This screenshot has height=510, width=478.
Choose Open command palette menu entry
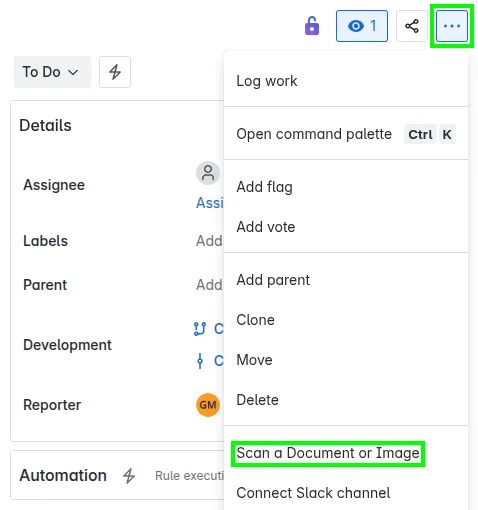coord(346,134)
